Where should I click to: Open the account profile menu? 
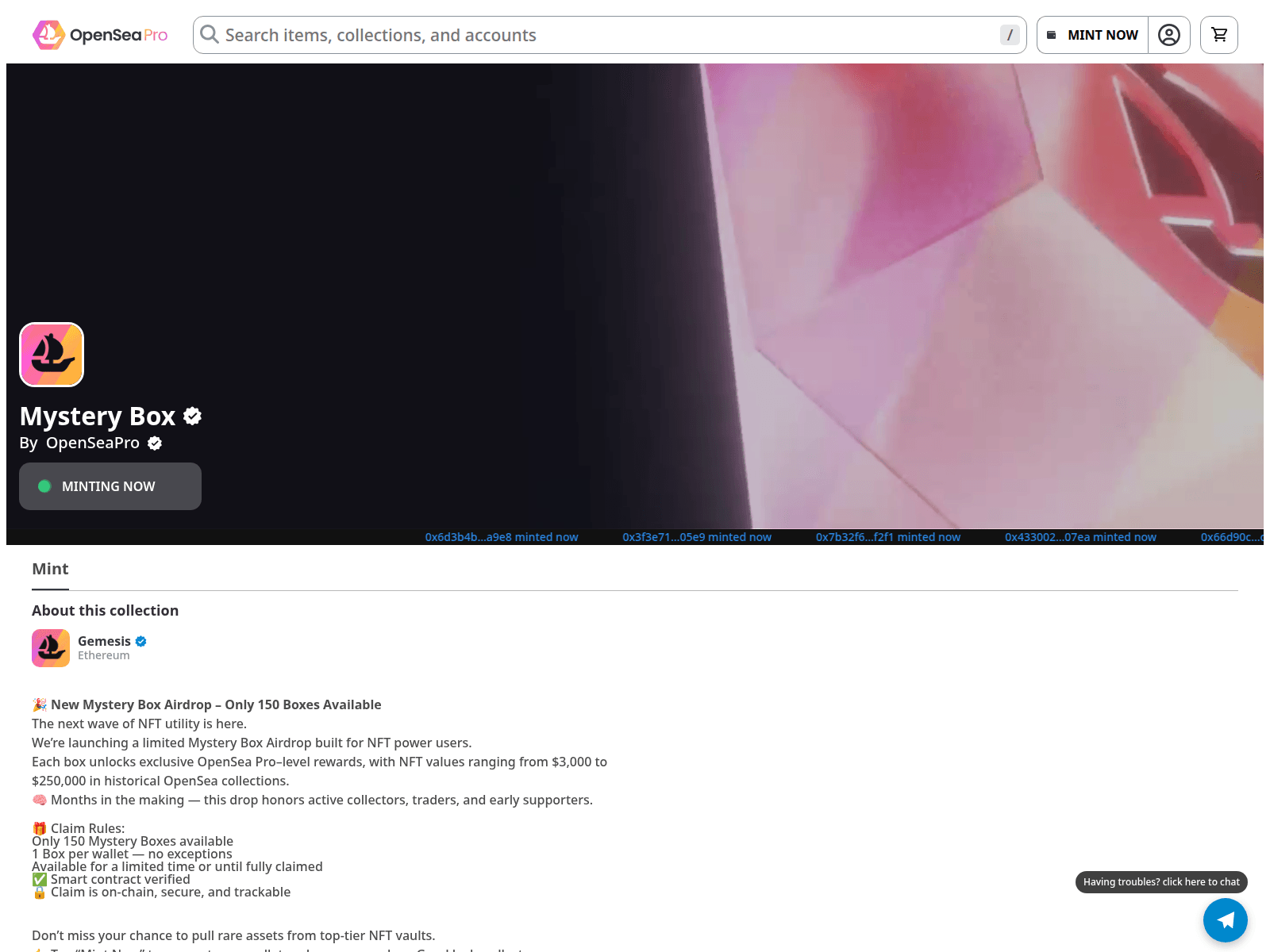click(1169, 34)
